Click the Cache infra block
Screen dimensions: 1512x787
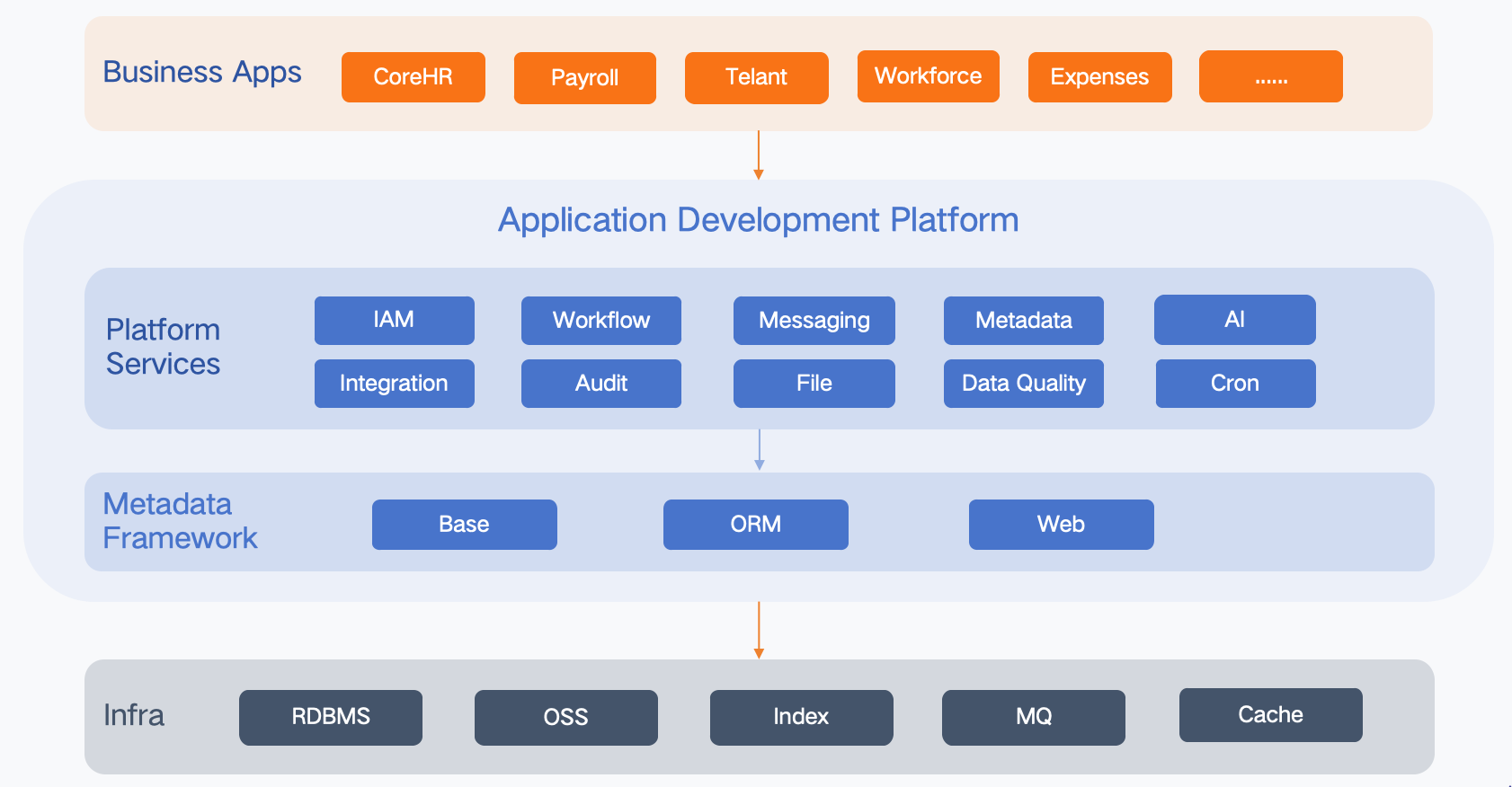1270,715
